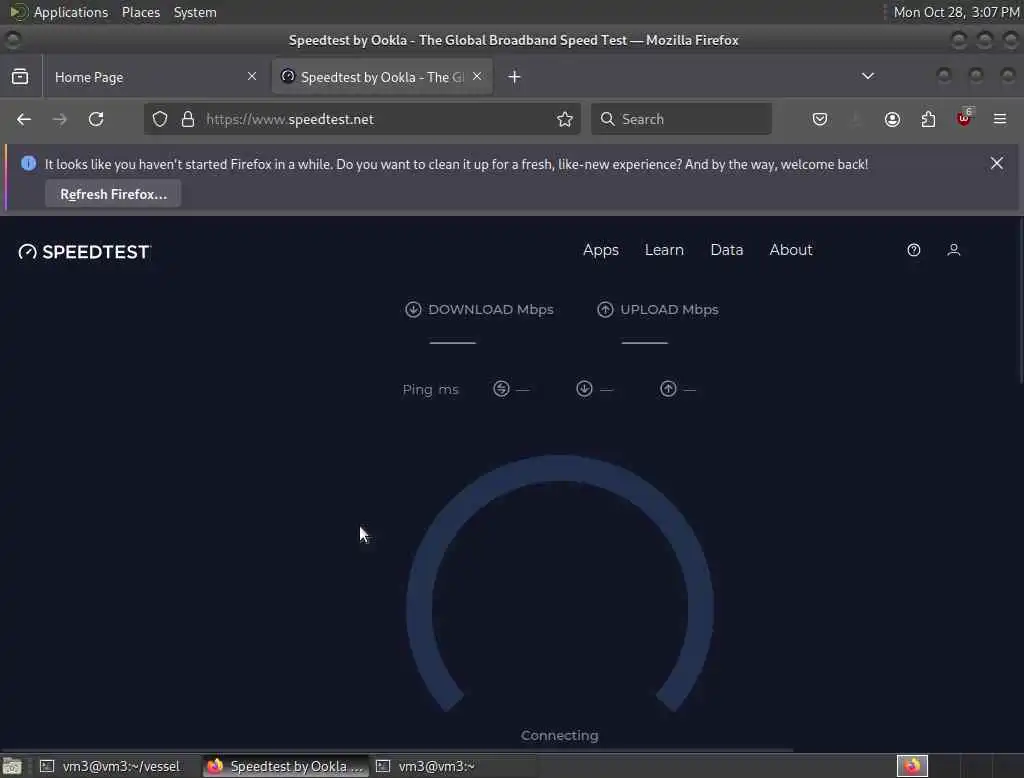
Task: Click the uBlock Origin extension icon
Action: tap(965, 118)
